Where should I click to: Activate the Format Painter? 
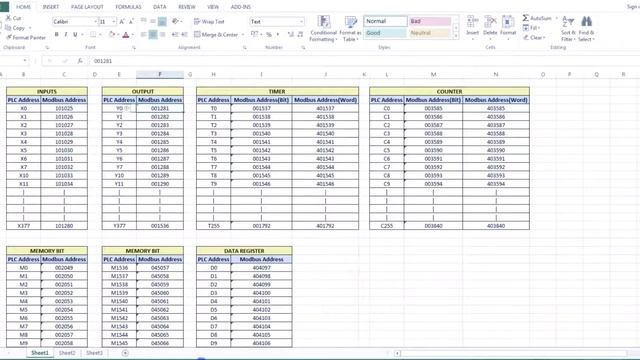point(26,38)
